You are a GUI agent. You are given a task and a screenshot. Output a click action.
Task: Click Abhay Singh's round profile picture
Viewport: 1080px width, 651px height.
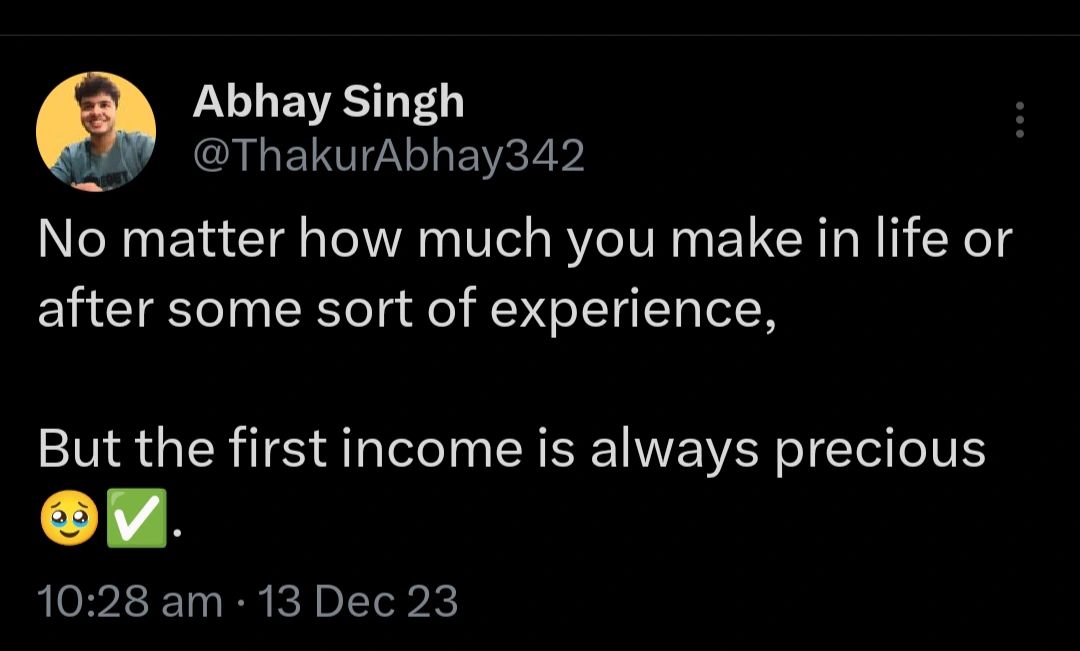pos(96,131)
